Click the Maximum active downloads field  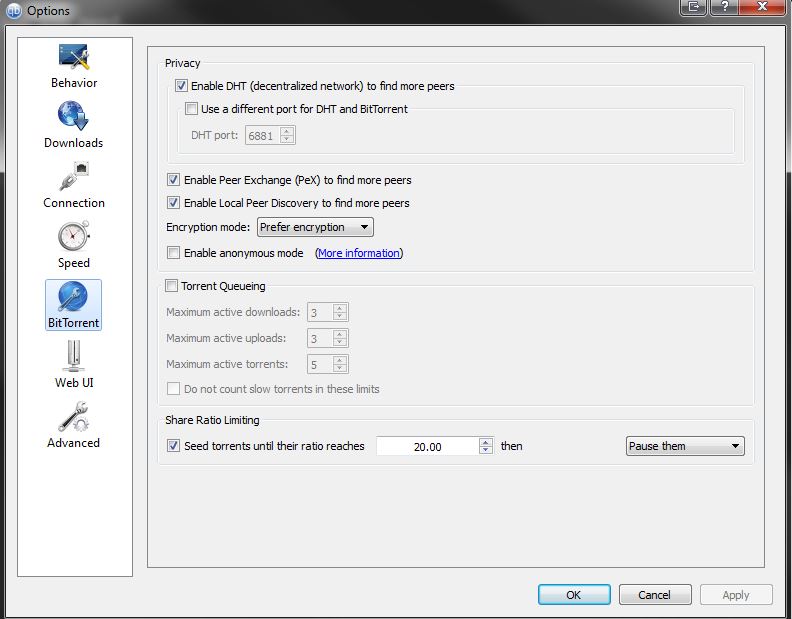[x=320, y=312]
